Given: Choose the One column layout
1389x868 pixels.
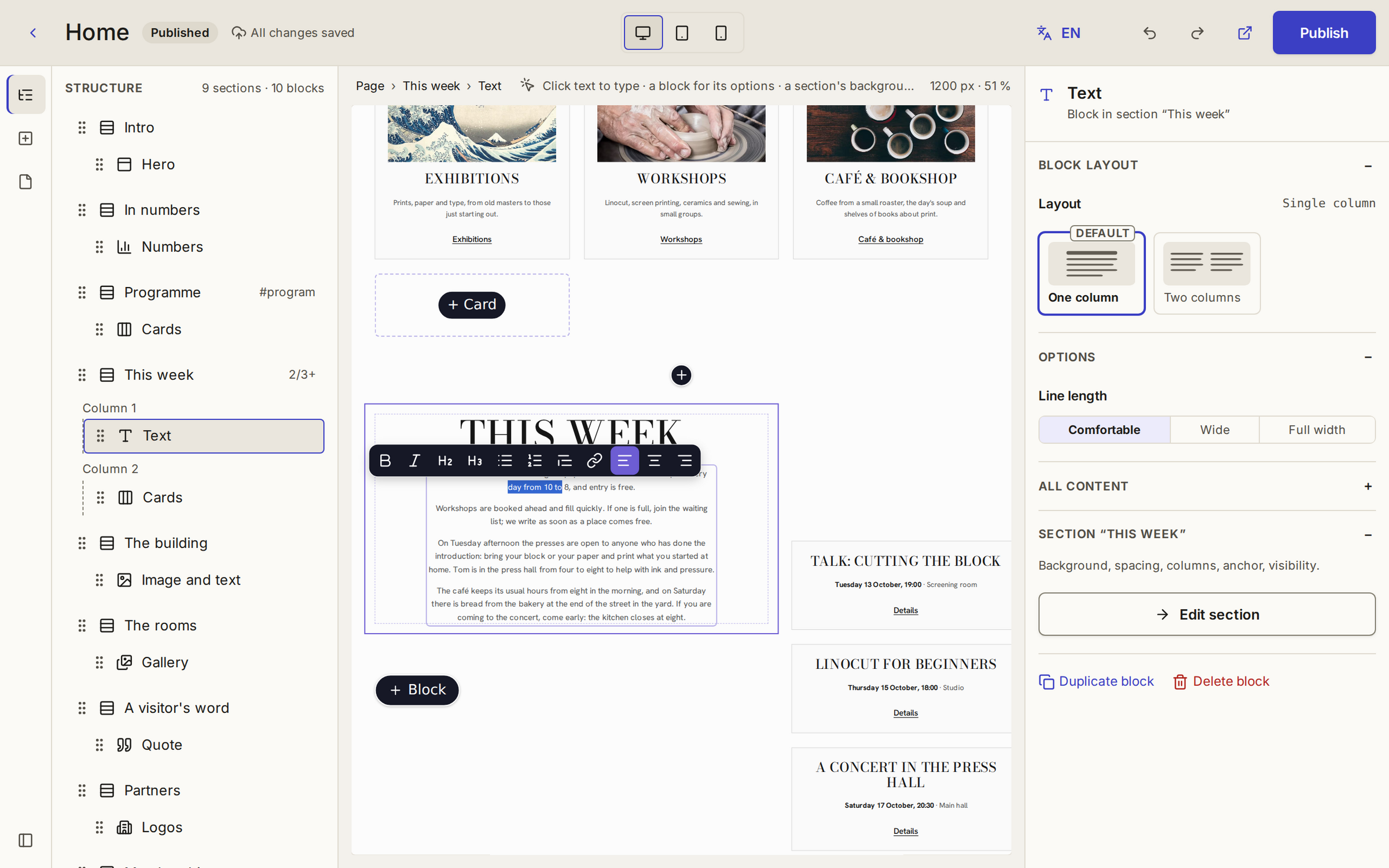Looking at the screenshot, I should (1092, 273).
